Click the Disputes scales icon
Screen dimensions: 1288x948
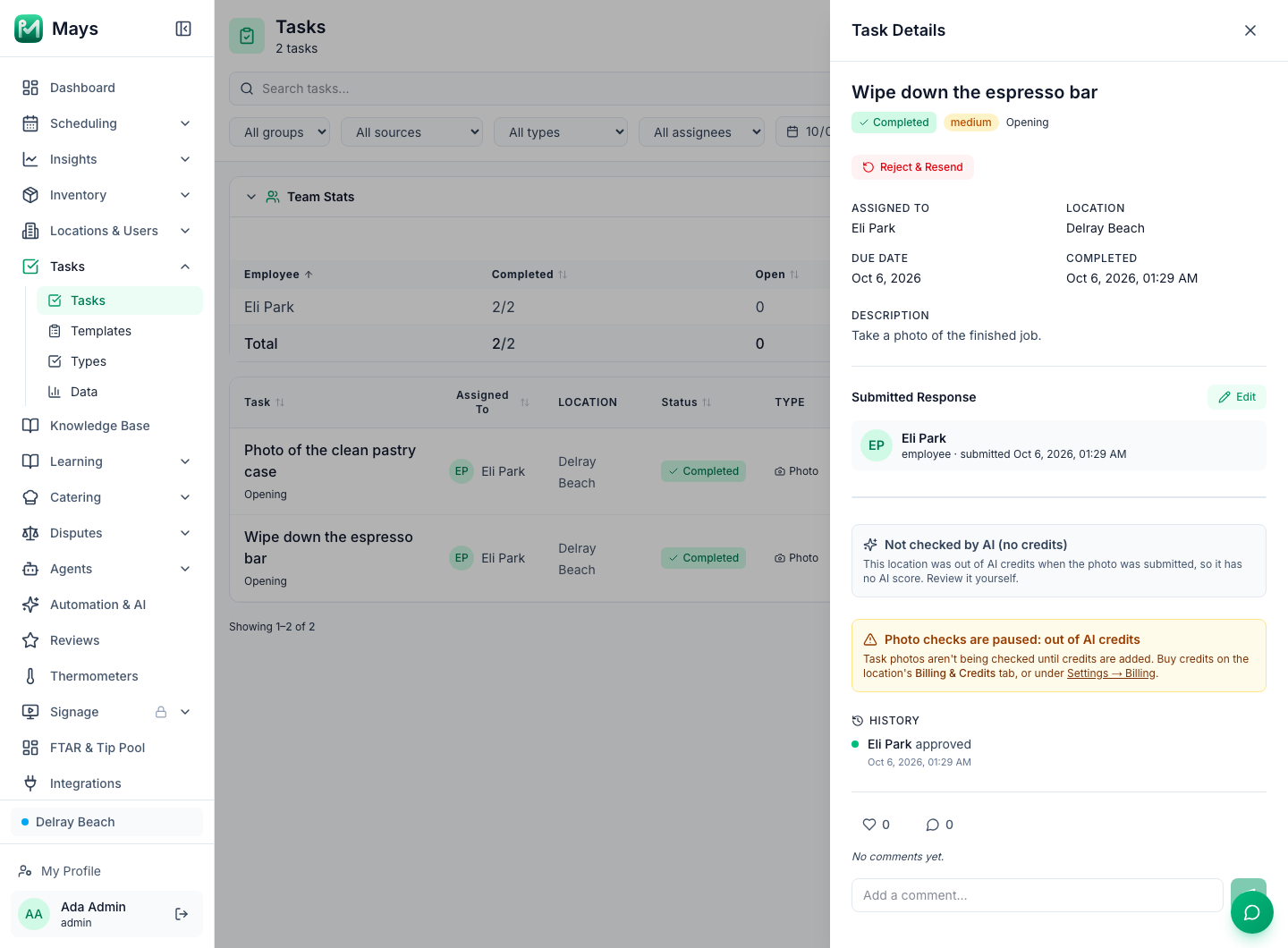[30, 533]
